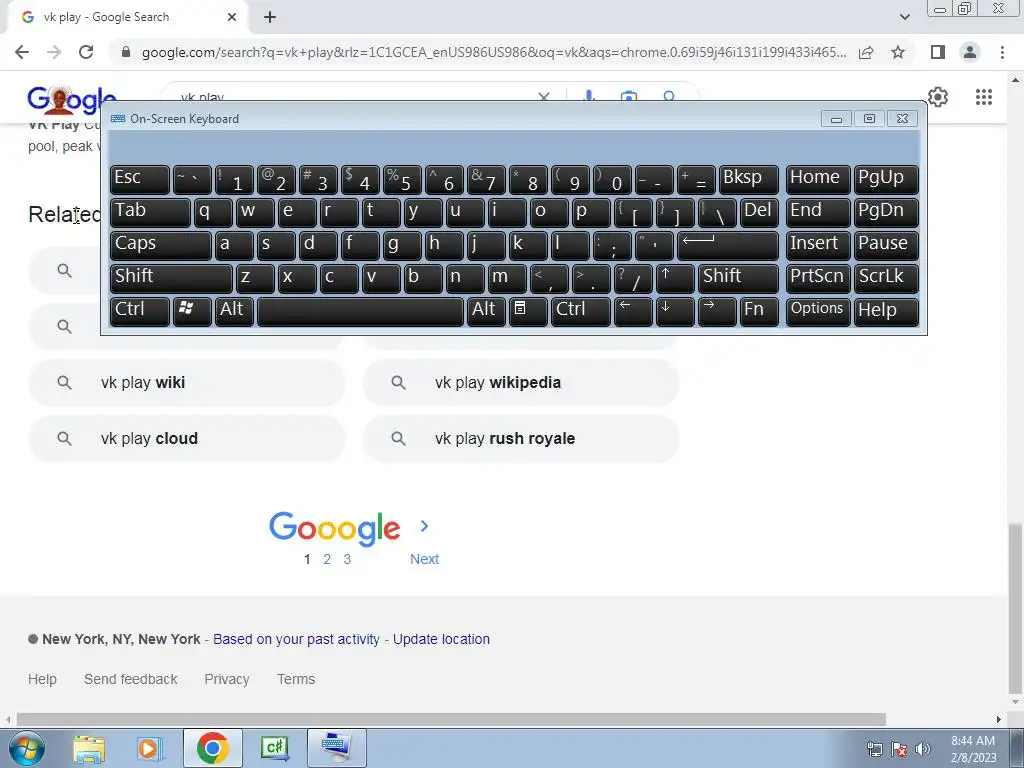The width and height of the screenshot is (1024, 768).
Task: Open the Help footer link
Action: [x=42, y=679]
